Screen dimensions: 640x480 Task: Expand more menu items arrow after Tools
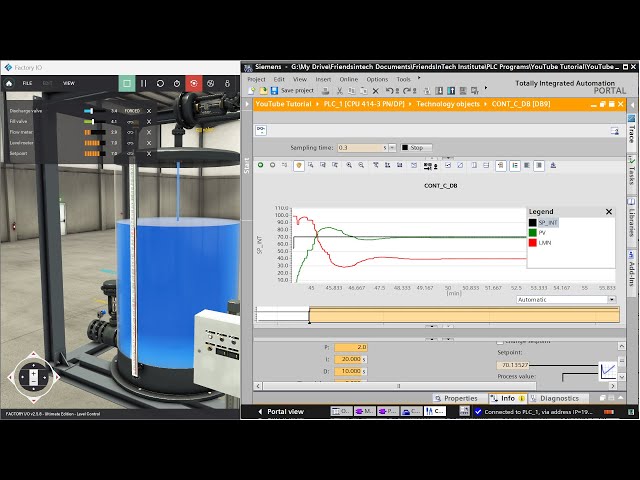click(419, 78)
